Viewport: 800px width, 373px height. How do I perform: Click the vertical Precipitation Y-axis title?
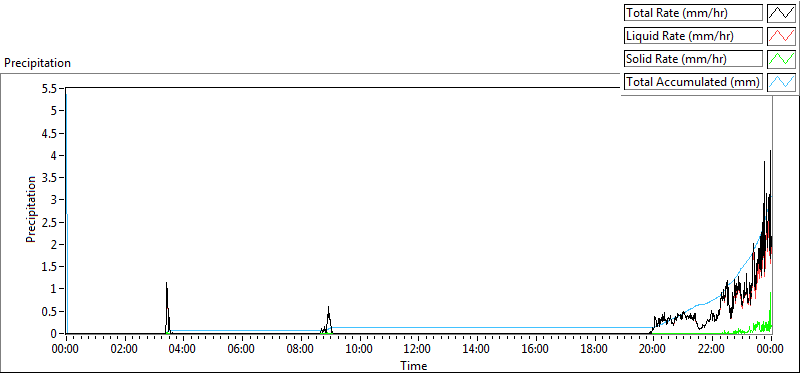tap(31, 209)
